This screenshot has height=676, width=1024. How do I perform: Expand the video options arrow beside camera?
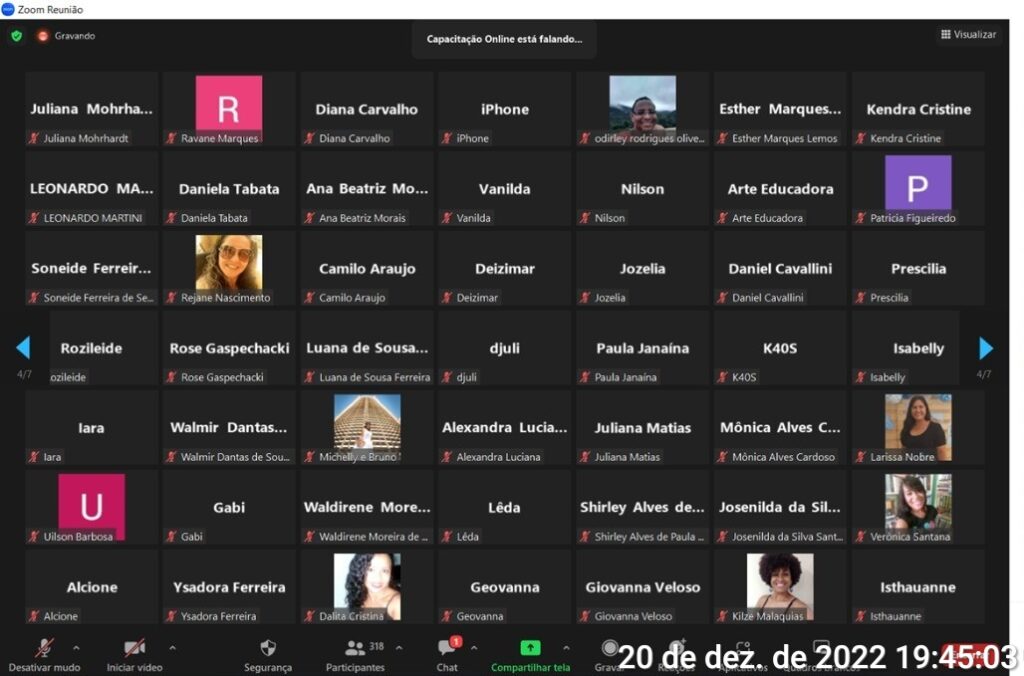[x=172, y=648]
